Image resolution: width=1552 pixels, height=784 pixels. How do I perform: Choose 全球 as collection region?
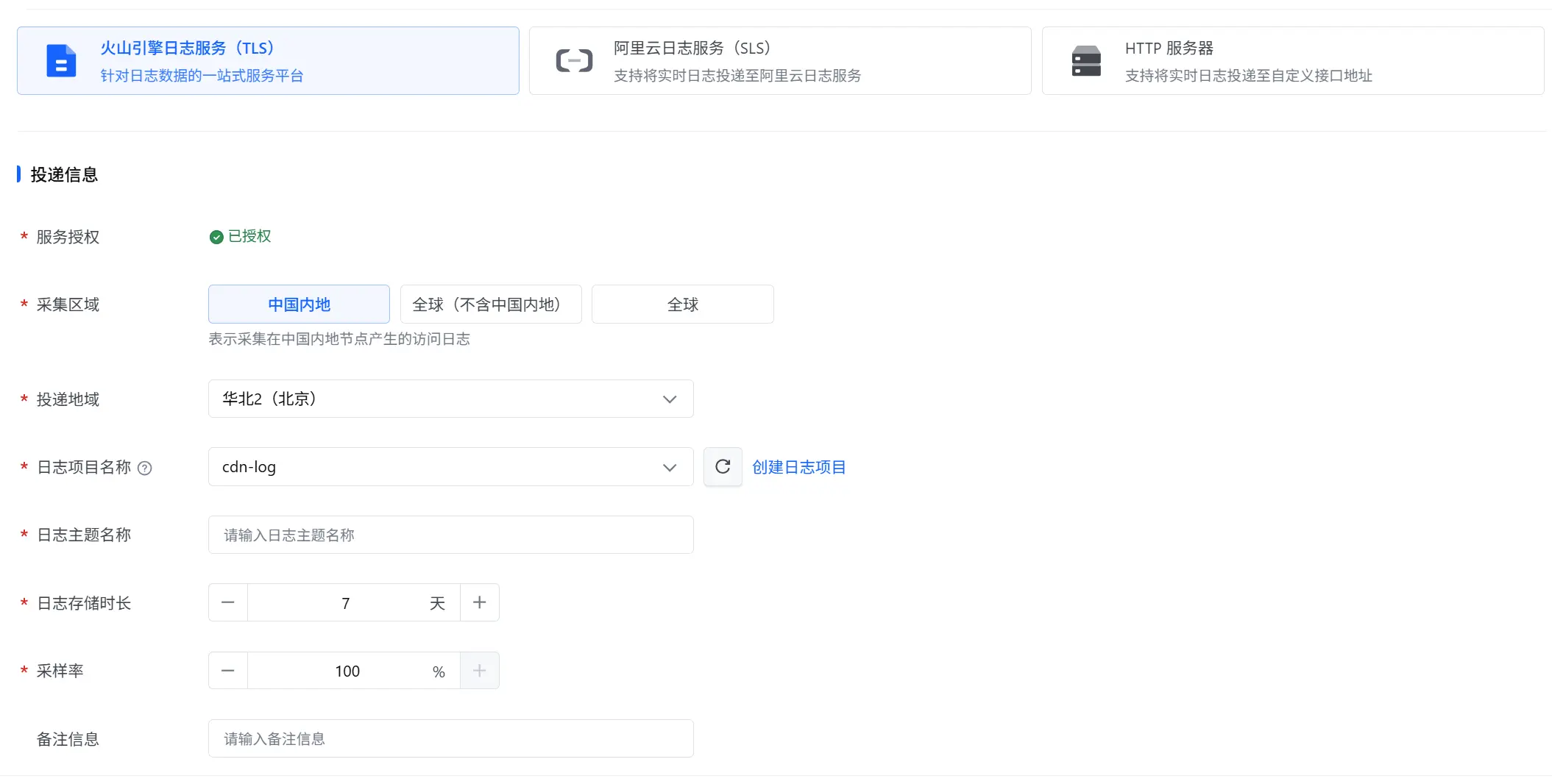coord(683,304)
